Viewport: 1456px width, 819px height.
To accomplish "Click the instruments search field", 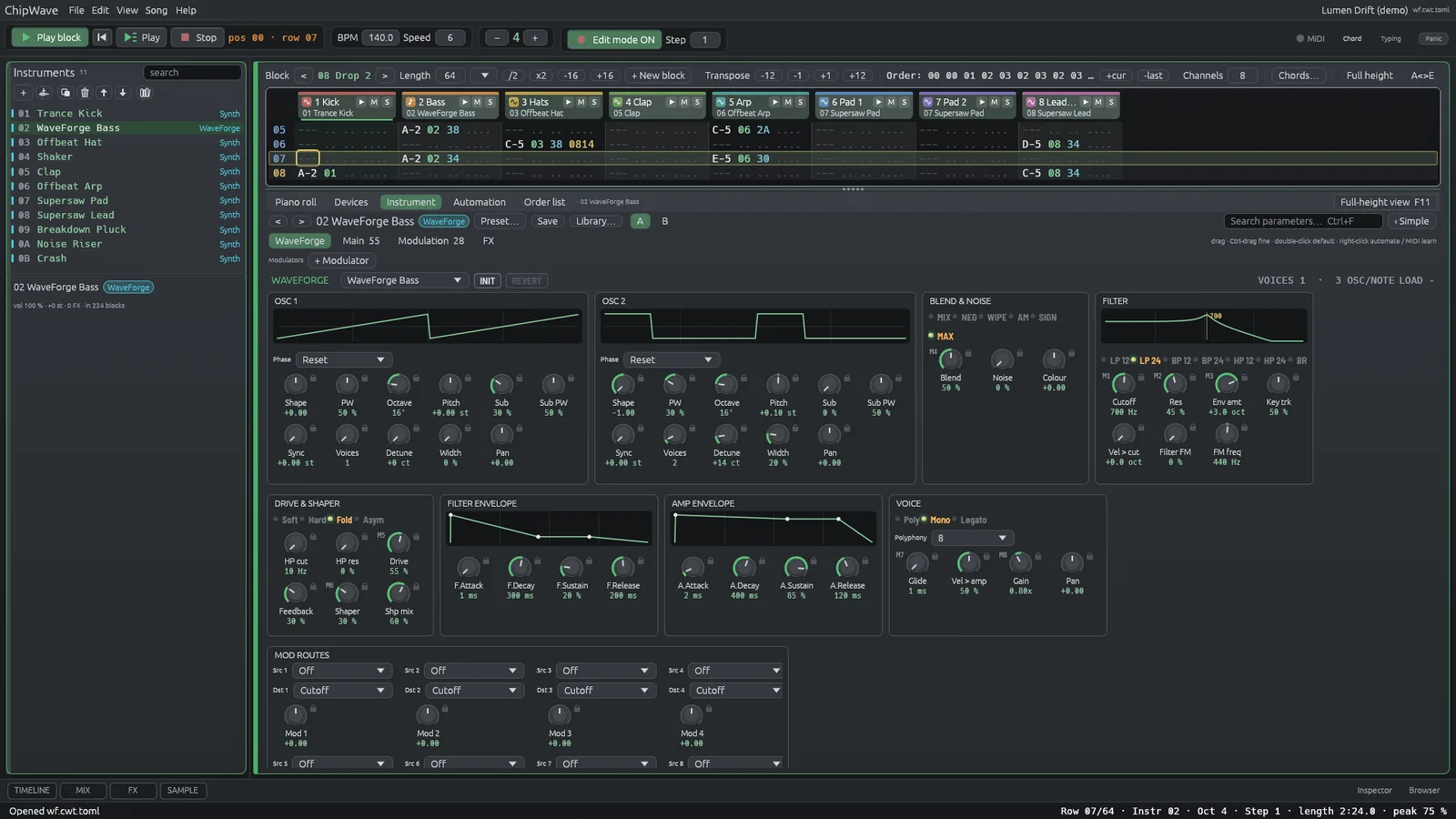I will (x=192, y=72).
